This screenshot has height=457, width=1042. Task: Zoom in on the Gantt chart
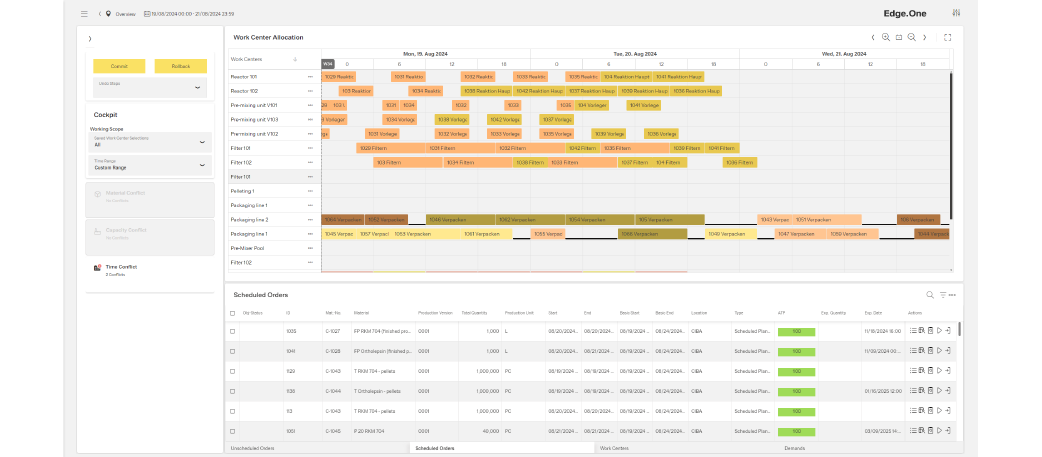click(885, 37)
